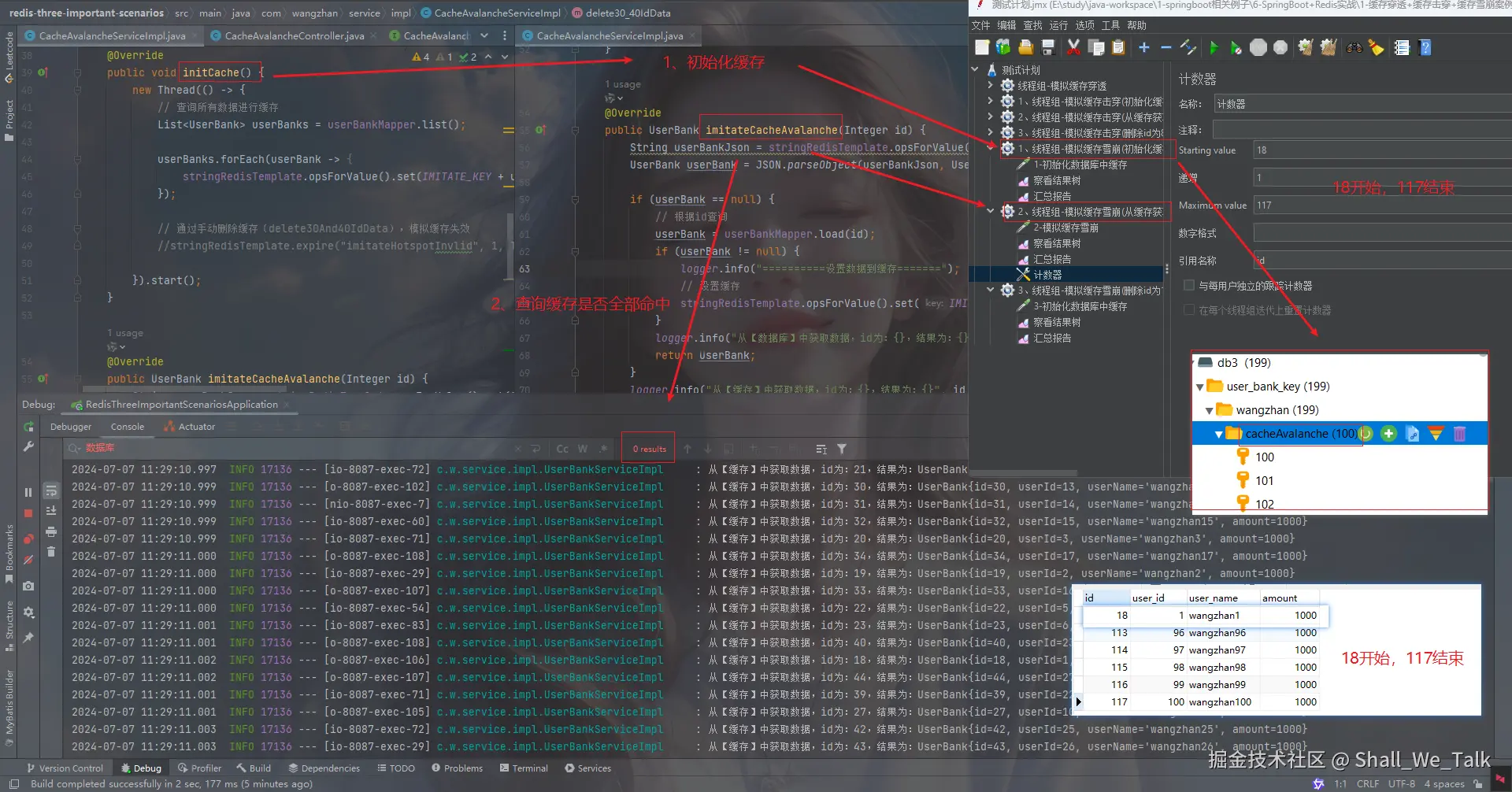
Task: Start the JMeter test with green arrow
Action: coord(1214,47)
